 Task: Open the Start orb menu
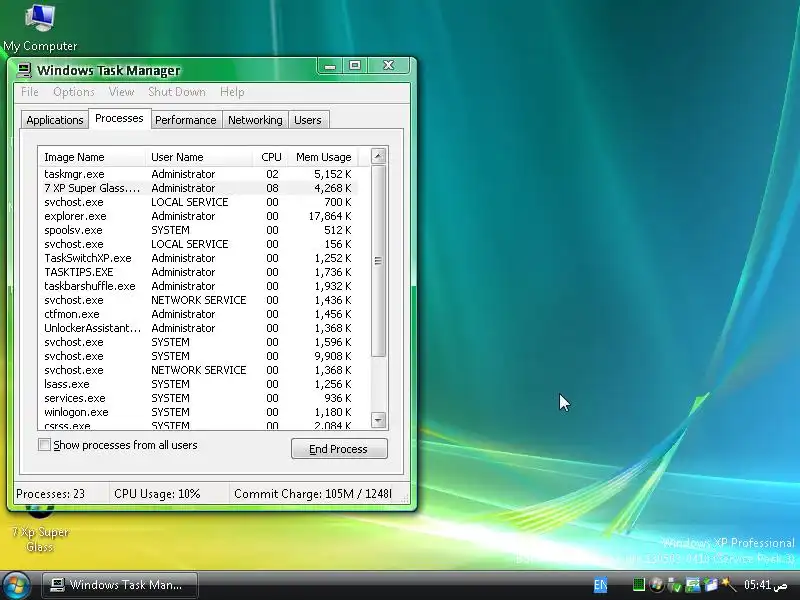coord(16,585)
